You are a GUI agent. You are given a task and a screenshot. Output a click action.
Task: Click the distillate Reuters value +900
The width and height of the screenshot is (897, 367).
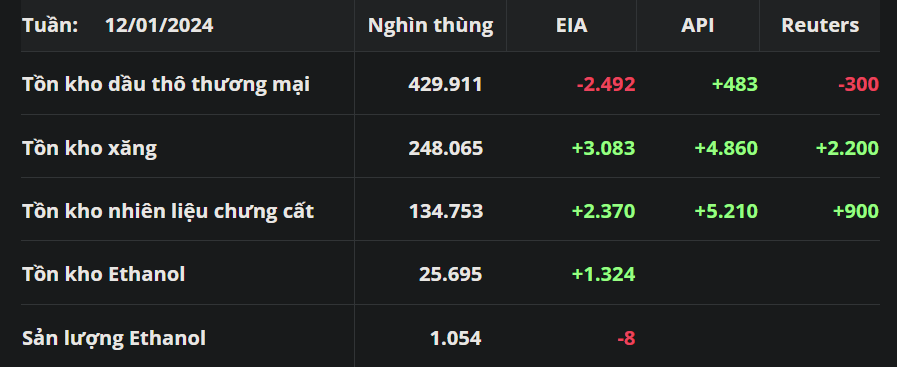(x=856, y=212)
